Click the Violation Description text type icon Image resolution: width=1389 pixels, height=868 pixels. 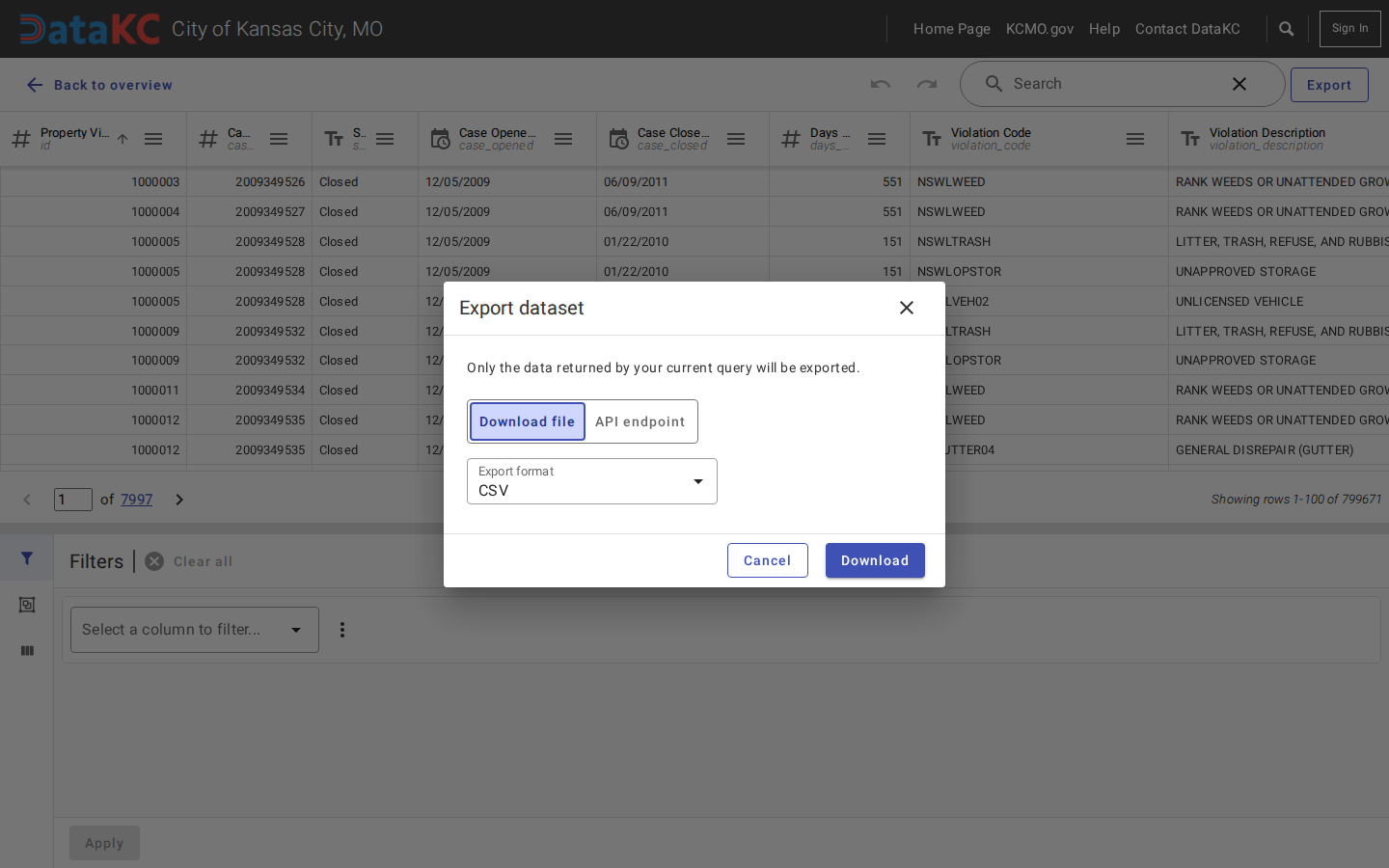click(1190, 139)
